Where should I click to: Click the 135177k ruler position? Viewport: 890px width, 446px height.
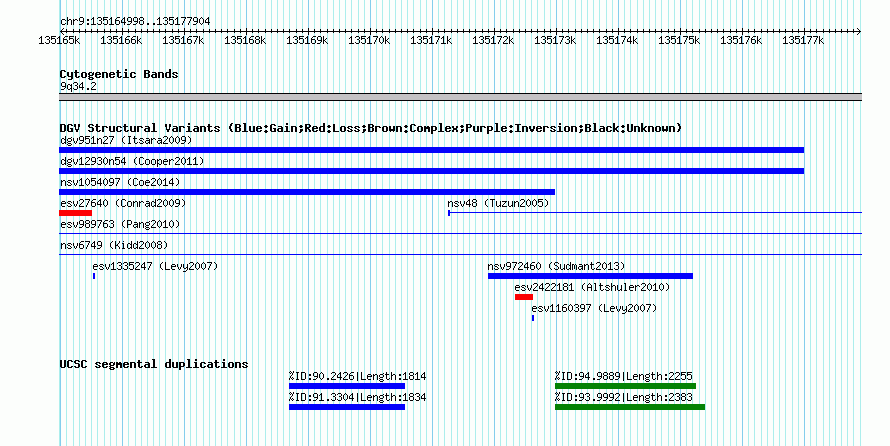[803, 40]
